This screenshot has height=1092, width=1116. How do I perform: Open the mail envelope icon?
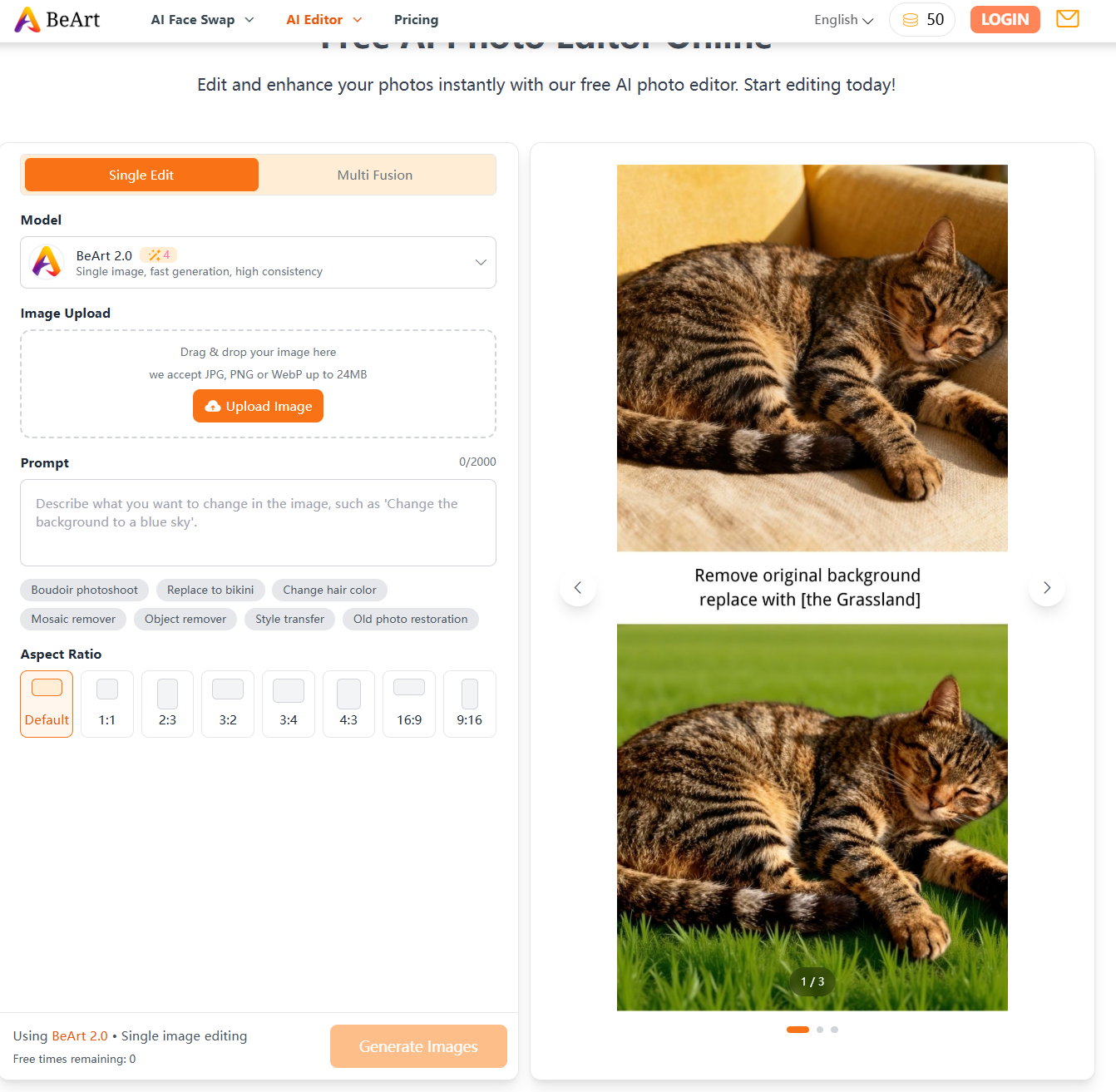1068,18
